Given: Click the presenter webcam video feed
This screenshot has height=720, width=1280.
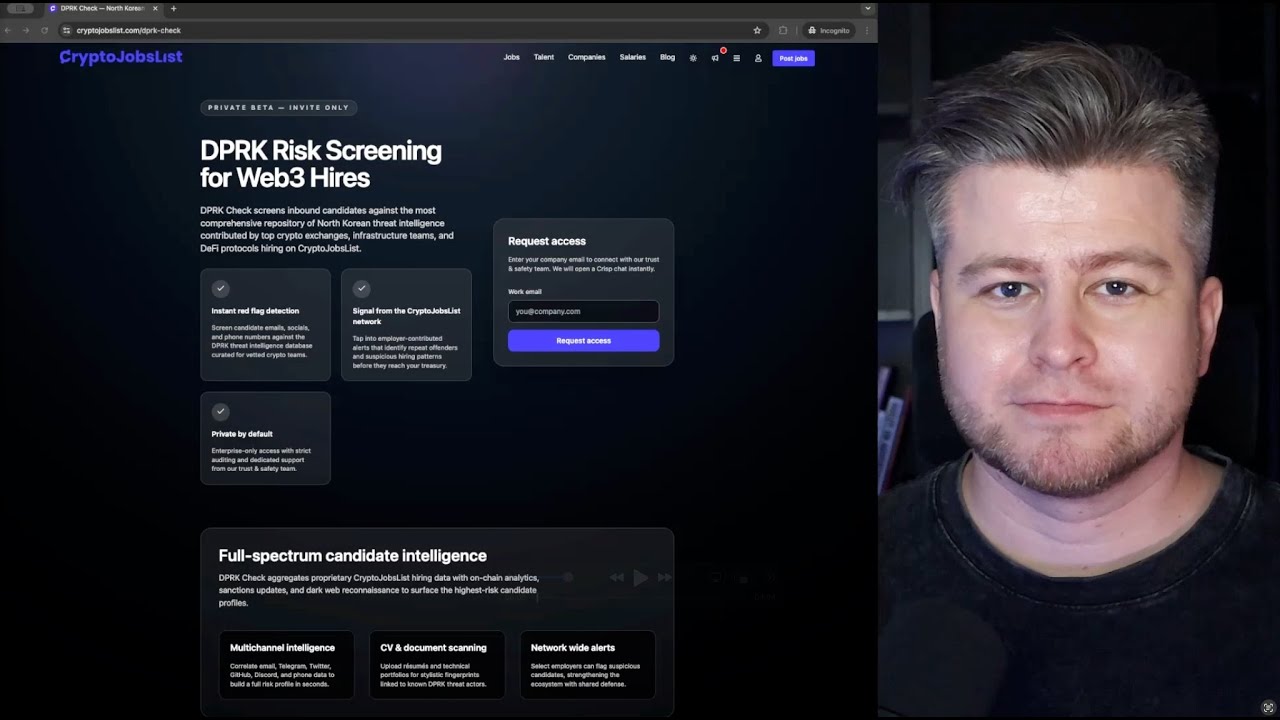Looking at the screenshot, I should pyautogui.click(x=1079, y=360).
